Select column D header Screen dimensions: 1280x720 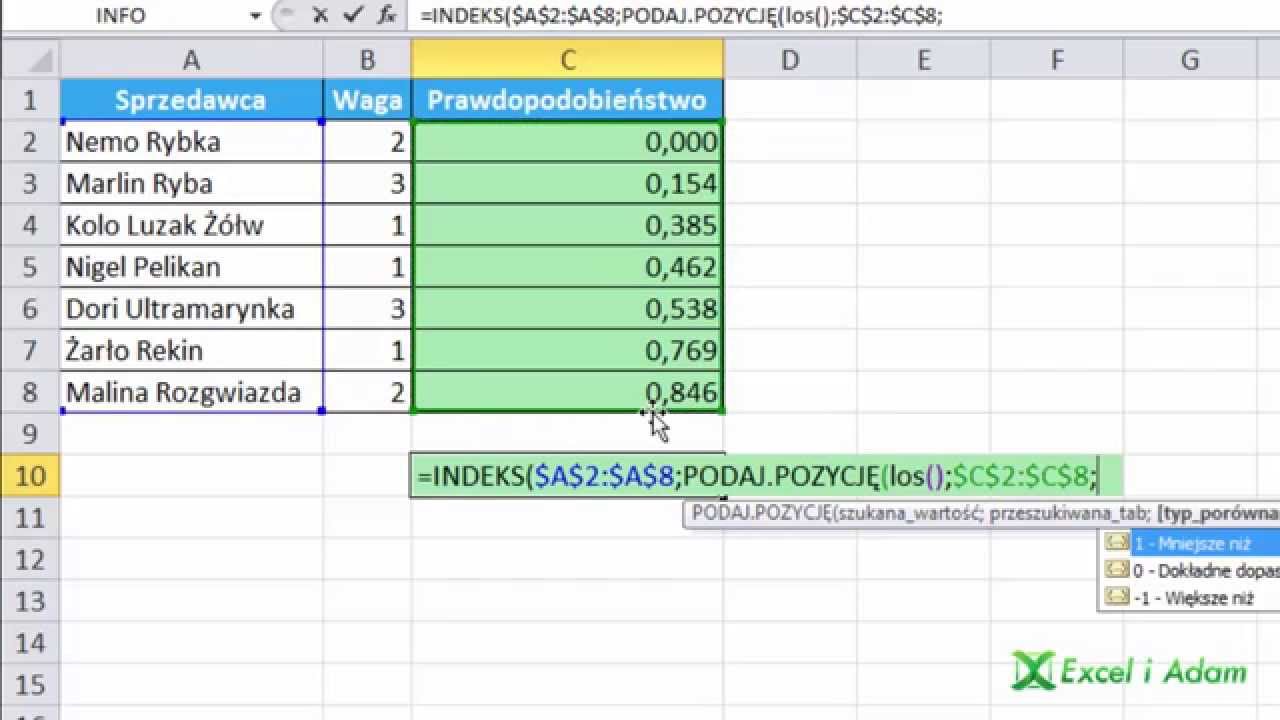(790, 60)
